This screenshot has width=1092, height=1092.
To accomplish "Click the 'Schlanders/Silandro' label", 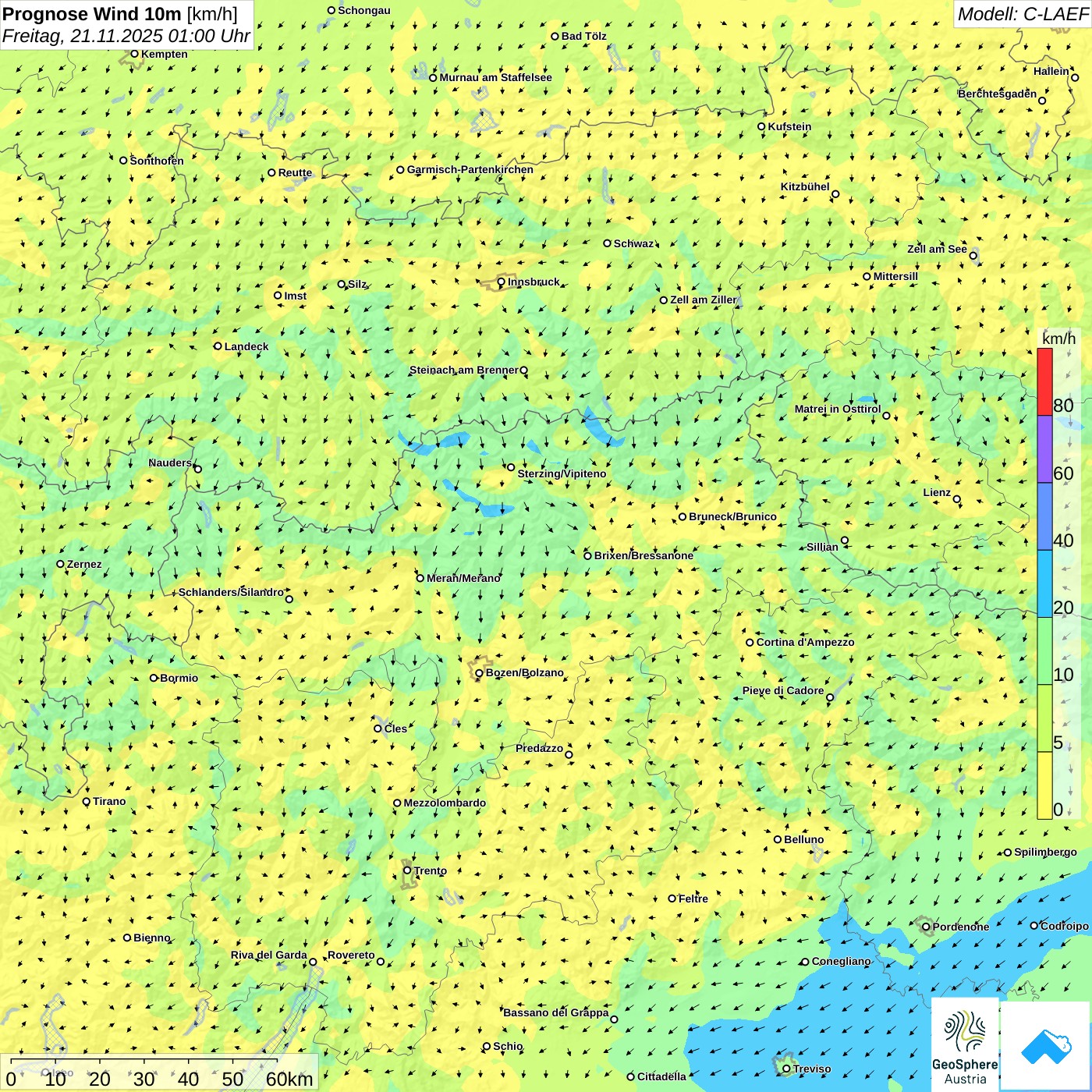I will click(231, 592).
